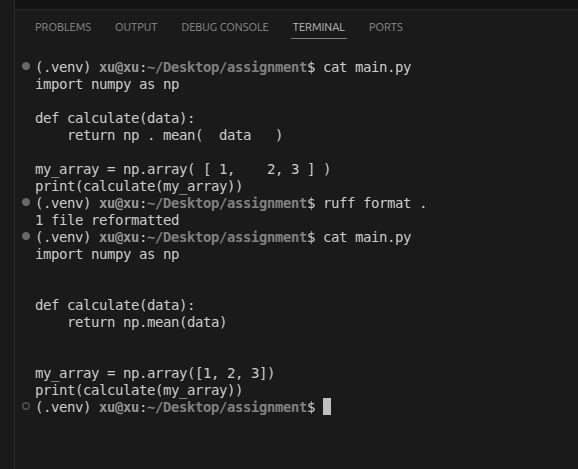Open the OUTPUT tab
The image size is (578, 469).
coord(136,27)
